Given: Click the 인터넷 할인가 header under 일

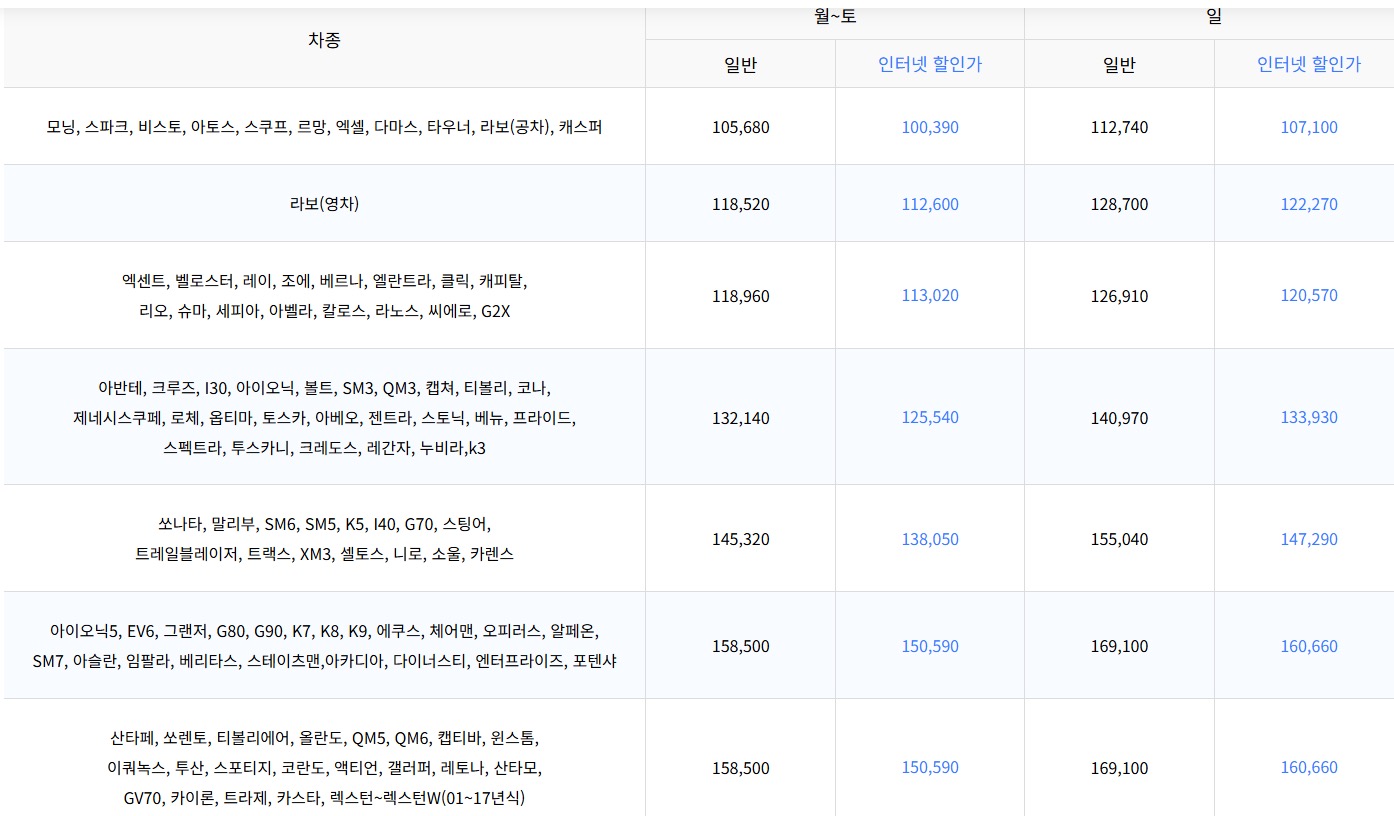Looking at the screenshot, I should point(1309,64).
